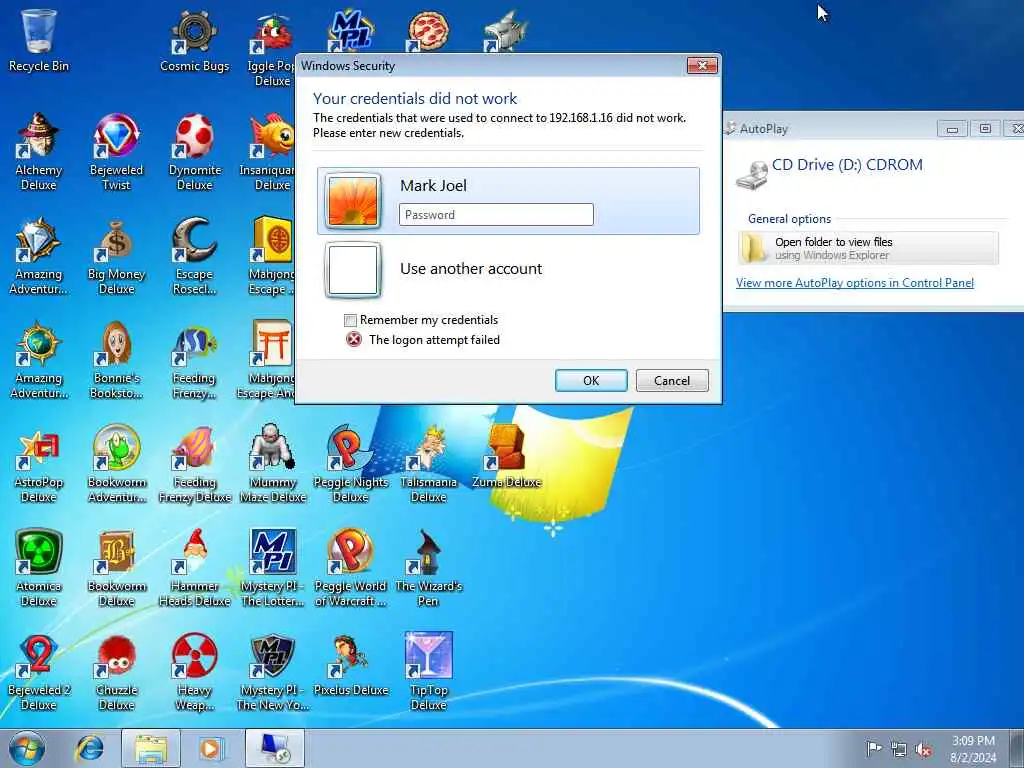Open Heavy Weapon shortcut icon
This screenshot has height=768, width=1024.
click(195, 671)
